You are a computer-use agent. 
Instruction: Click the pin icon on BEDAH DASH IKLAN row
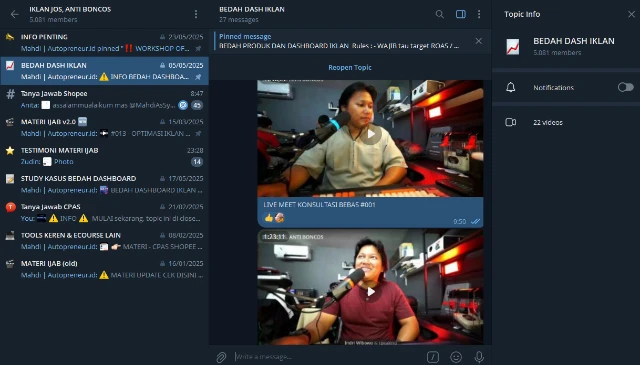click(x=198, y=77)
